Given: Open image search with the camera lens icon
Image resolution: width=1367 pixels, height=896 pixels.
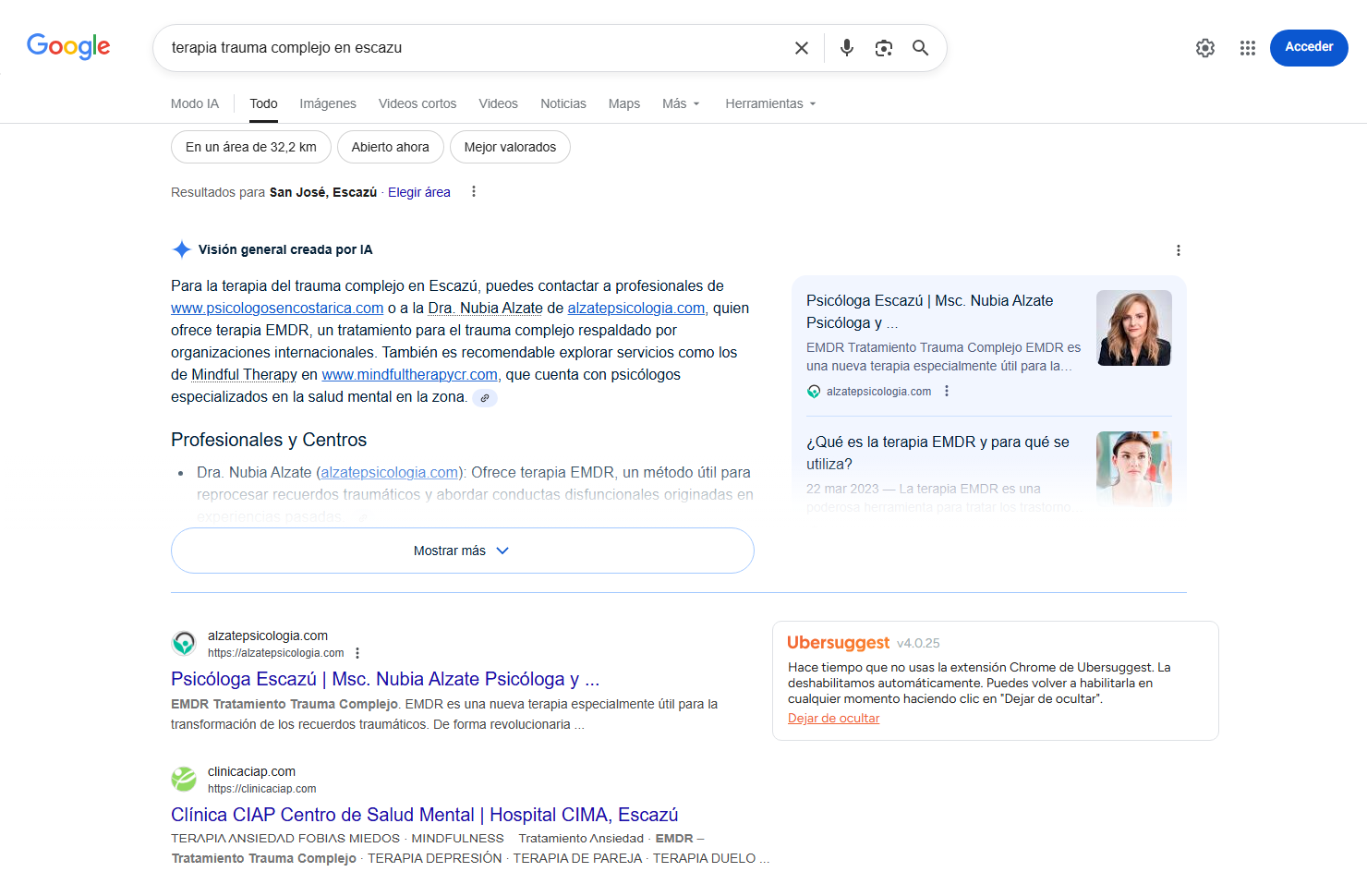Looking at the screenshot, I should coord(884,48).
